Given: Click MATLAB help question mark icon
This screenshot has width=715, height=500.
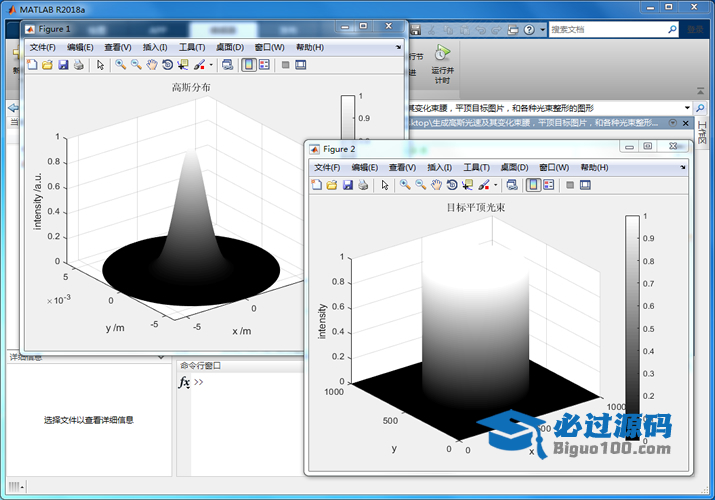Looking at the screenshot, I should pyautogui.click(x=529, y=30).
